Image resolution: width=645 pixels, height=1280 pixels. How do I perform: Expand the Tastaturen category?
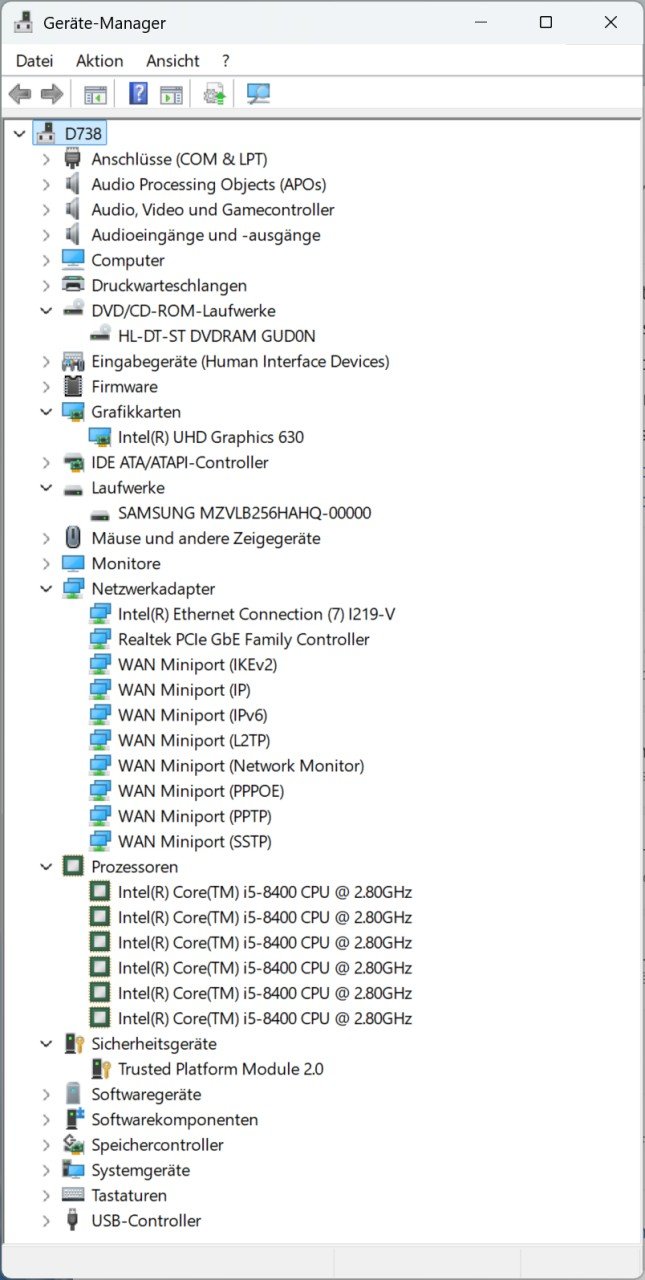pos(46,1195)
